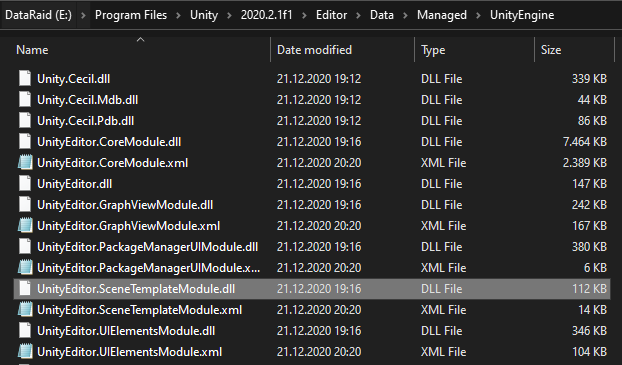
Task: Click the UnityEditor.SceneTemplateModule.xml notepad icon
Action: (25, 310)
